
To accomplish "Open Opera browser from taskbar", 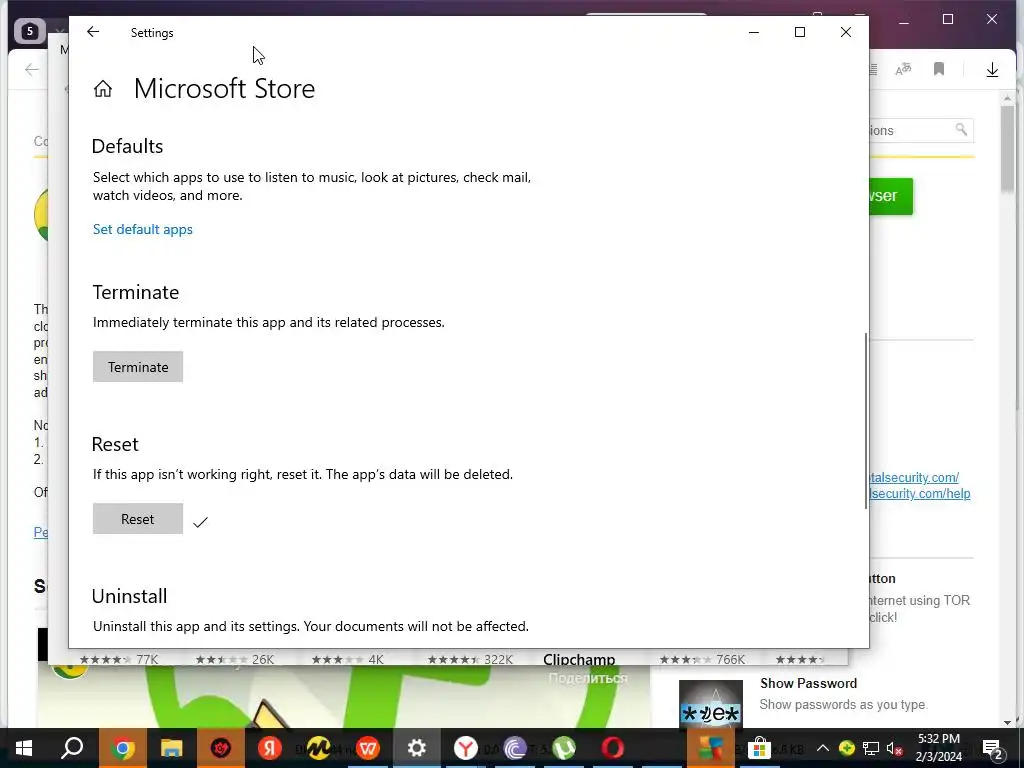I will tap(613, 748).
